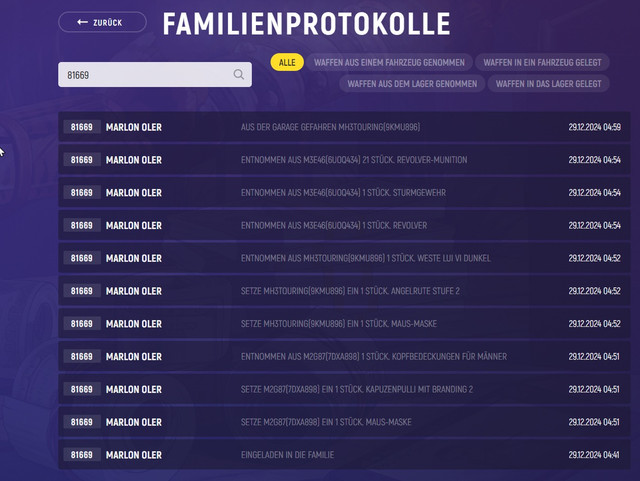Select the Weste Lui Vi Dunkel entry
Image resolution: width=640 pixels, height=481 pixels.
(344, 258)
